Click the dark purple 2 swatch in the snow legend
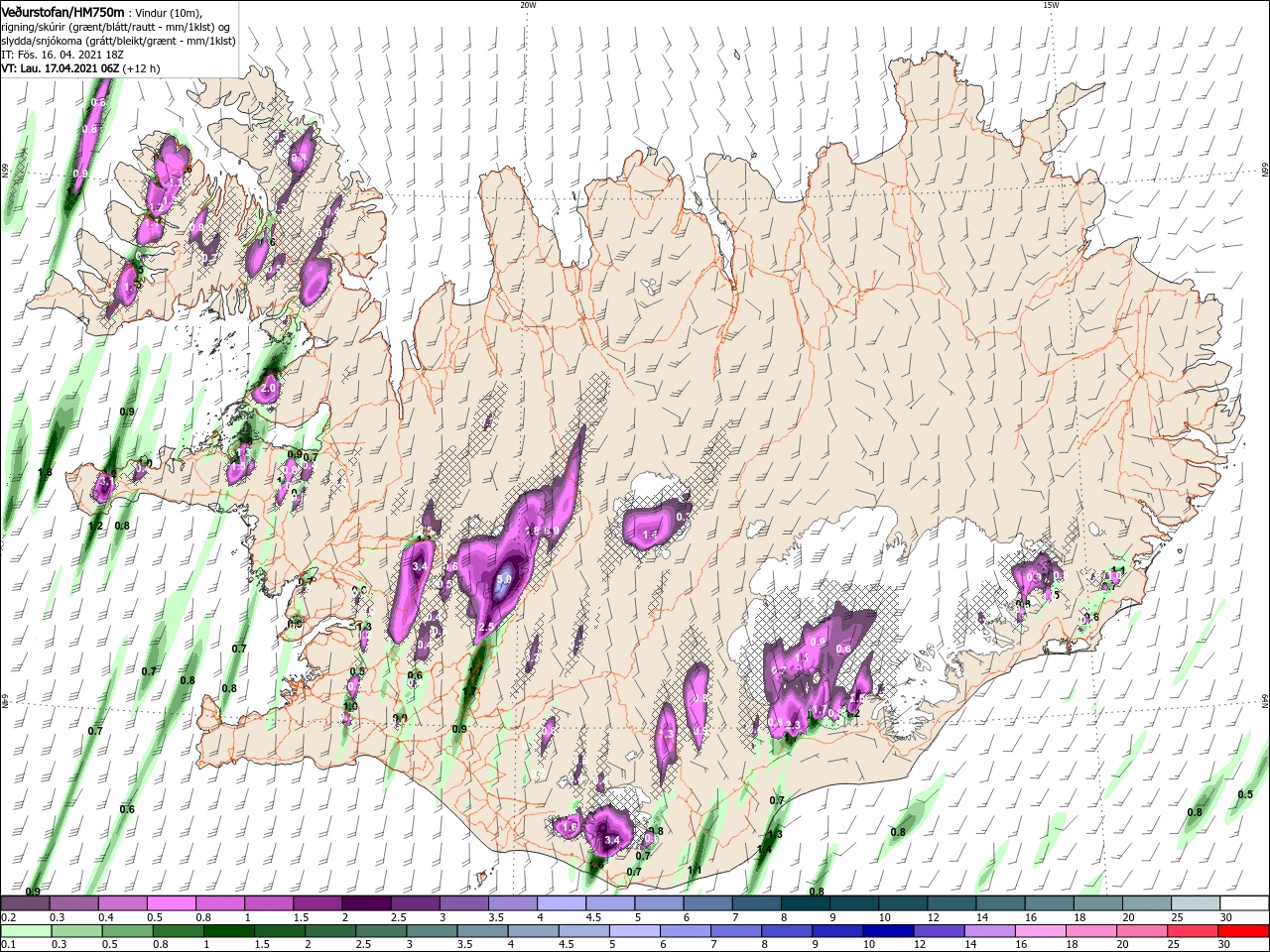The height and width of the screenshot is (952, 1270). (366, 903)
